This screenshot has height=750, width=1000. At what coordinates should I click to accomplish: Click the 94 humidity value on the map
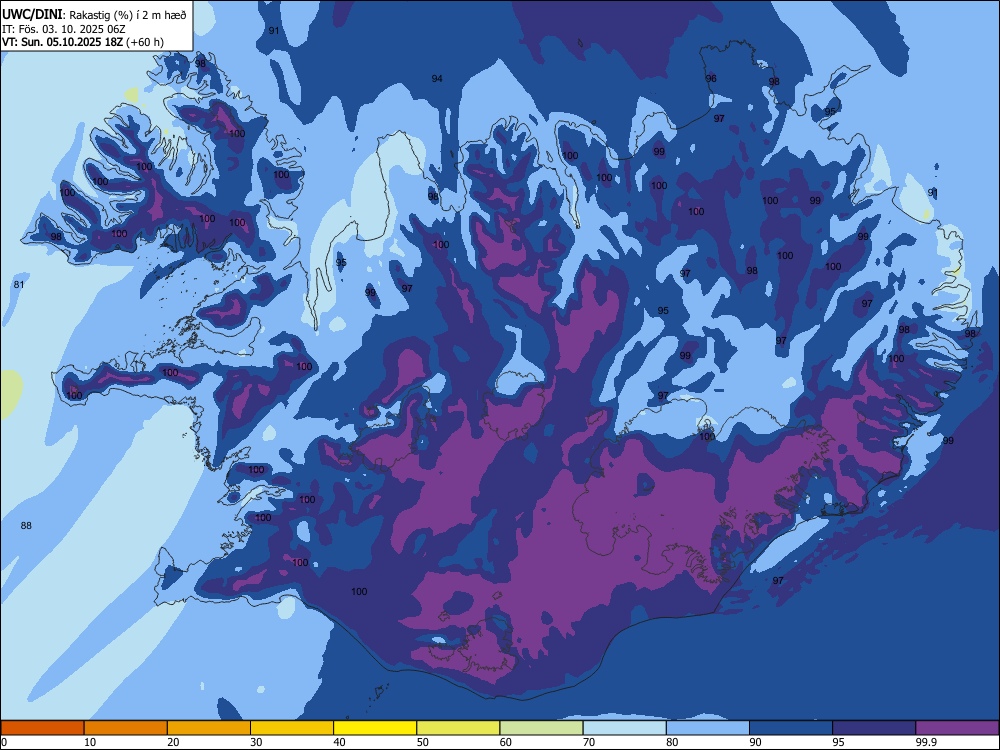(437, 78)
